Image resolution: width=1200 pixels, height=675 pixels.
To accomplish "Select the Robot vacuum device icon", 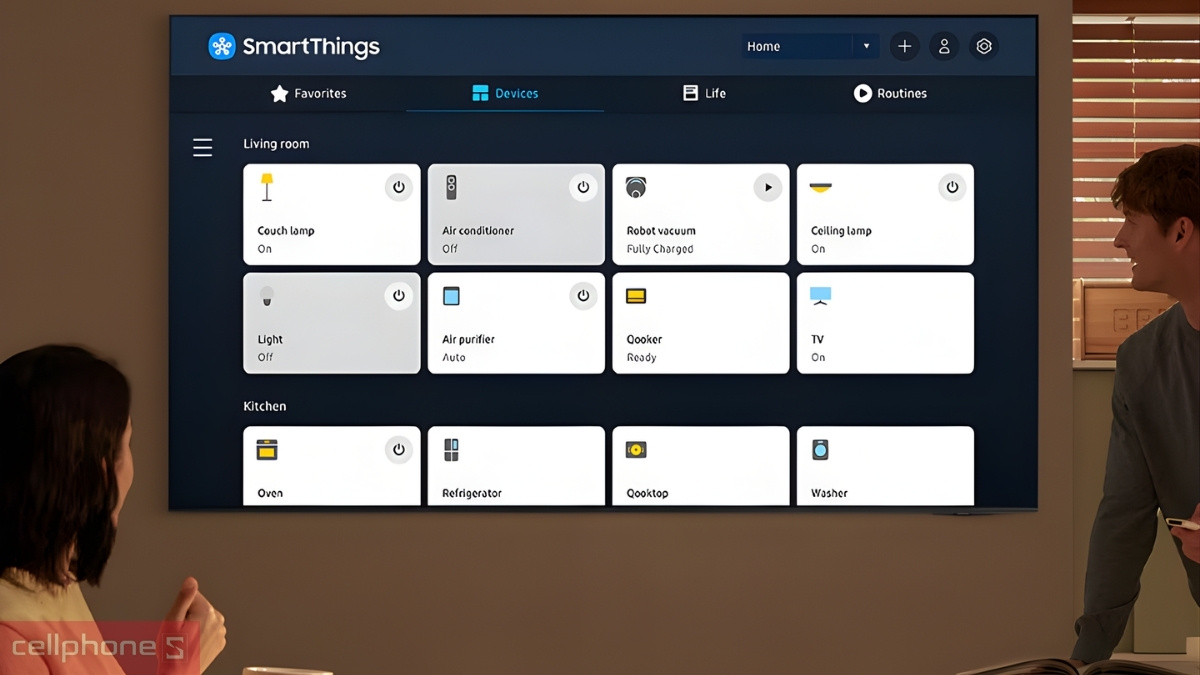I will 636,187.
